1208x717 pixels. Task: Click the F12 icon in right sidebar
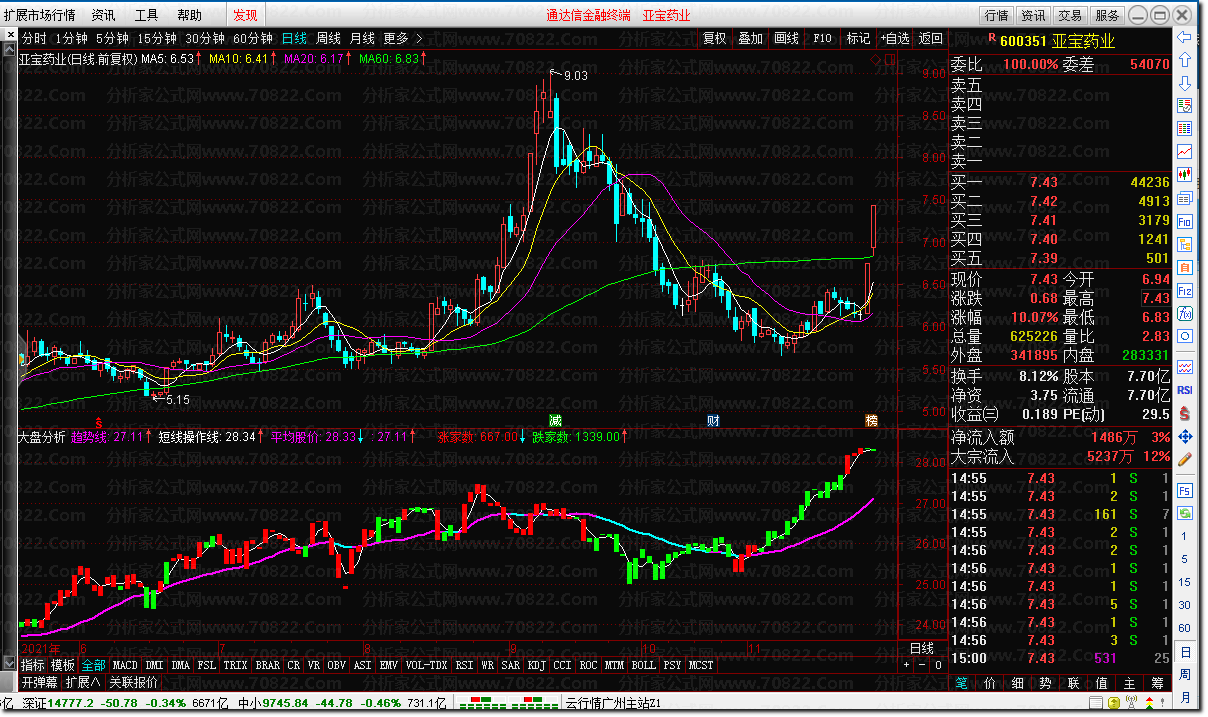1185,290
